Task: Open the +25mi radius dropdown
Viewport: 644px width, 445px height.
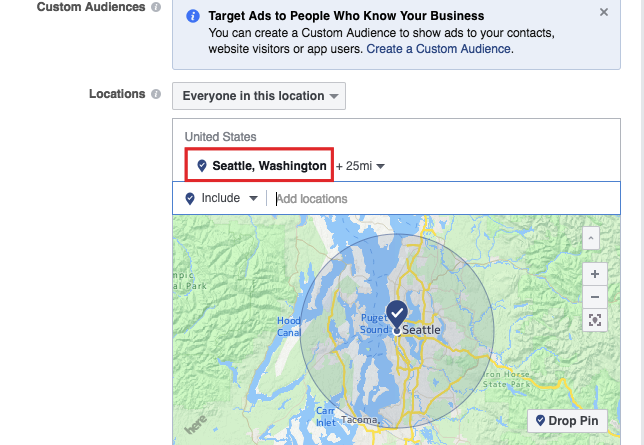Action: click(360, 166)
